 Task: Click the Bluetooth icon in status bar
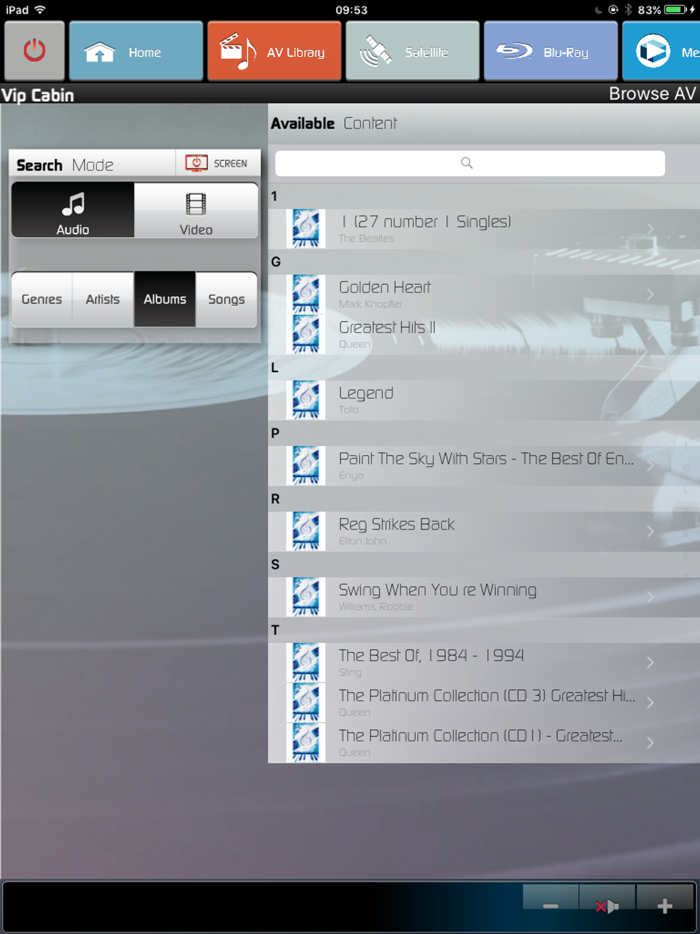click(x=629, y=10)
